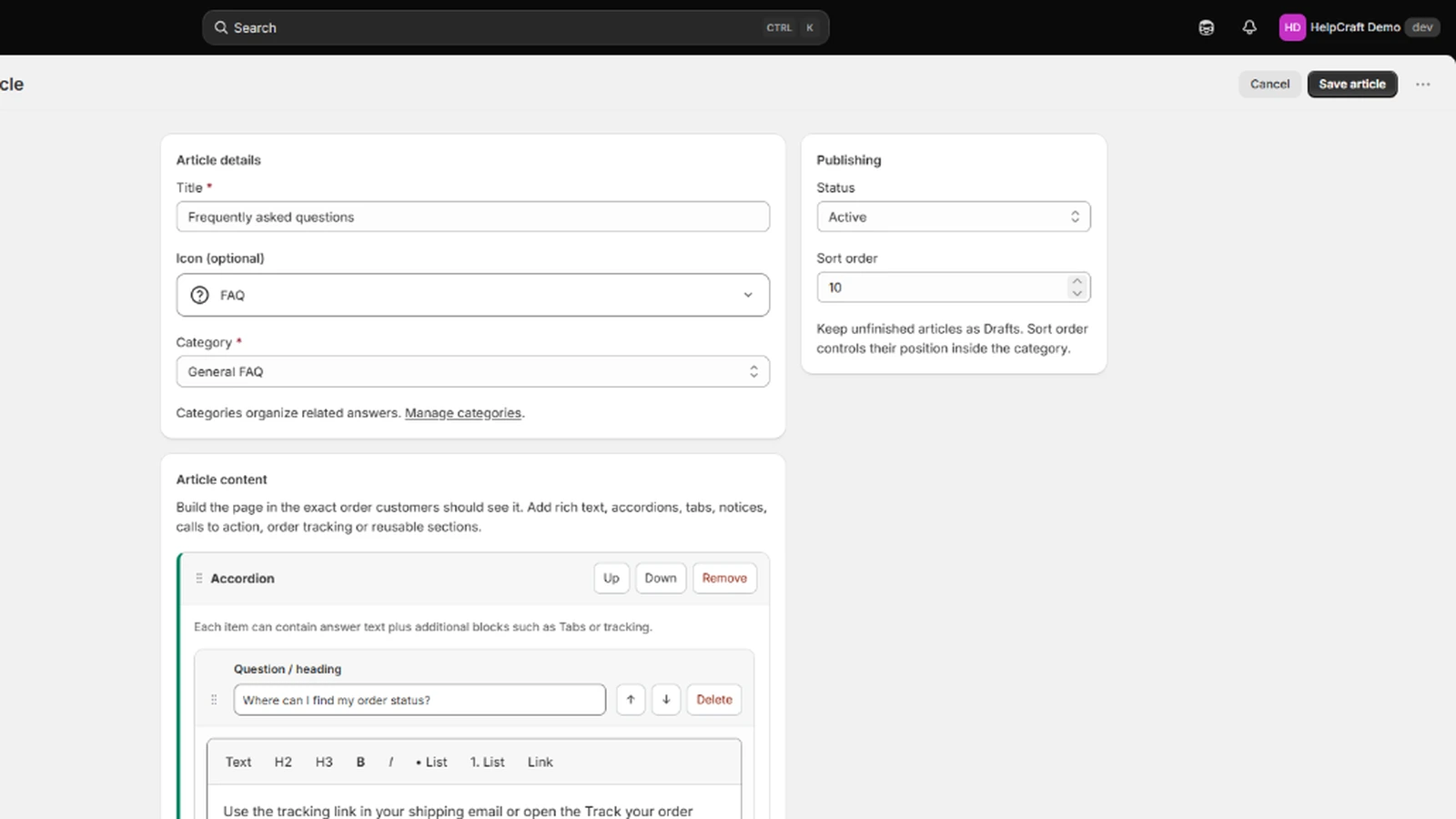Viewport: 1456px width, 819px height.
Task: Click the editor text starting 'Use the tracking link'
Action: [x=458, y=811]
